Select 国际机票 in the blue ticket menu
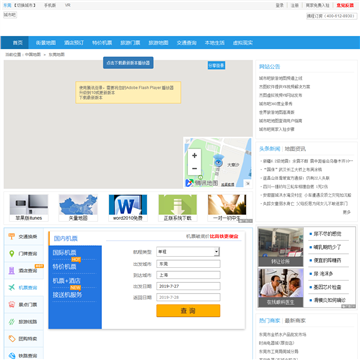Viewport: 360px width, 360px height. [x=64, y=253]
